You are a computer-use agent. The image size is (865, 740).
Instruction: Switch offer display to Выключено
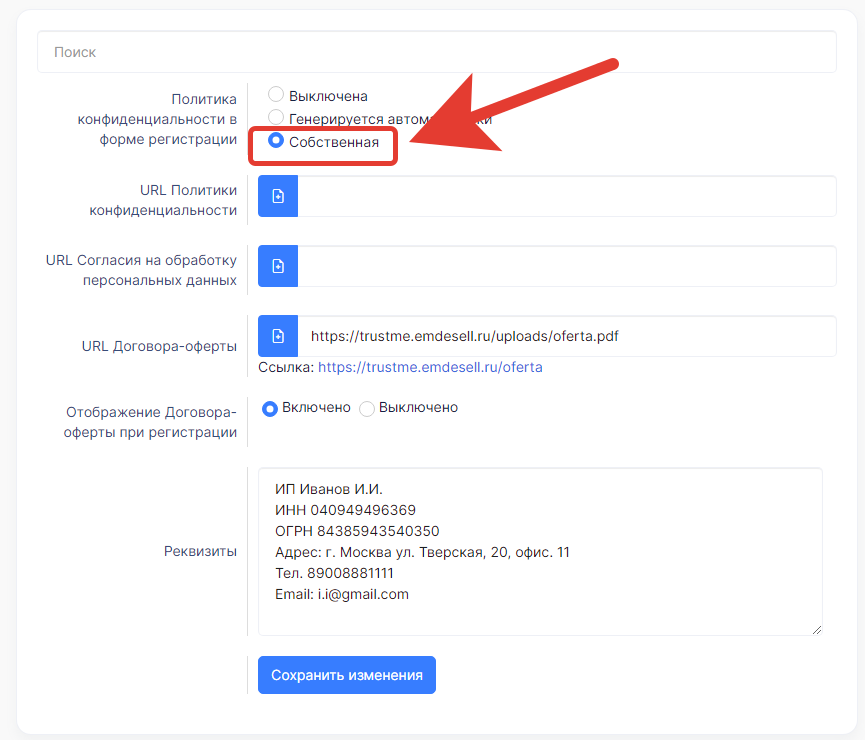point(367,408)
